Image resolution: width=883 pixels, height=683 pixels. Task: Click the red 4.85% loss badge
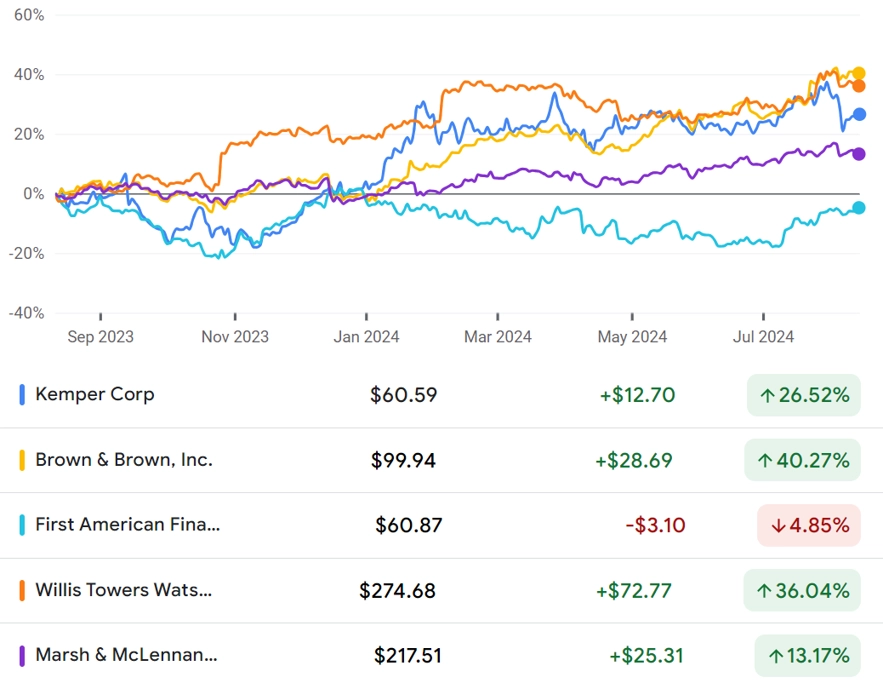[809, 525]
